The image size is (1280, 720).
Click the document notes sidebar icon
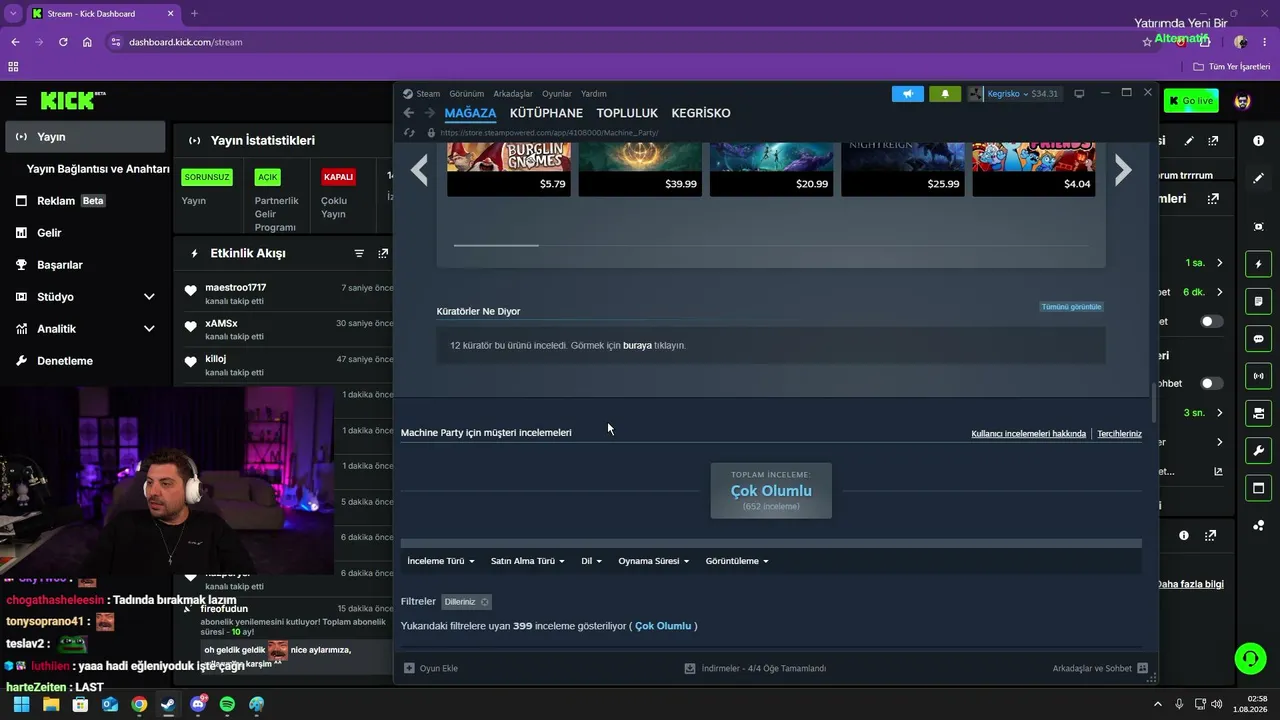[1258, 302]
